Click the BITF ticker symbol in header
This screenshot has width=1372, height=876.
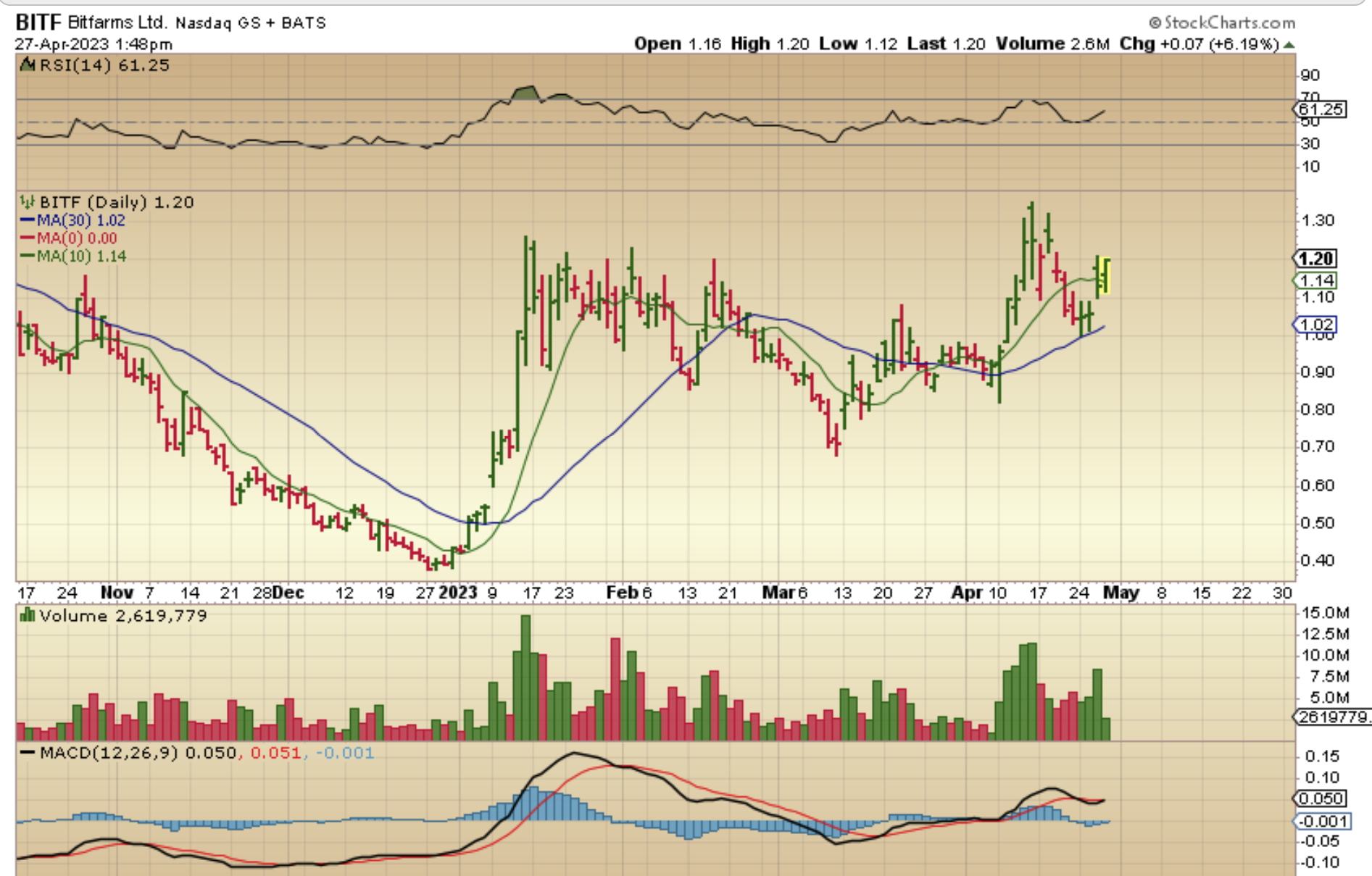(x=38, y=22)
